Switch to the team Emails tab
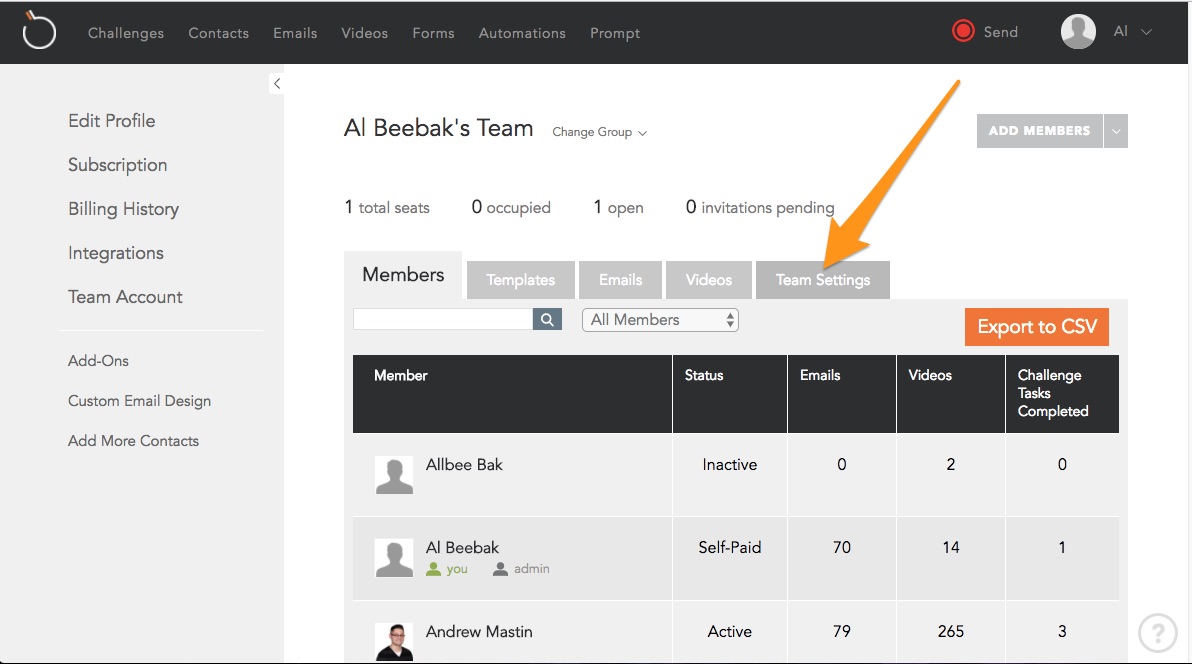 pyautogui.click(x=620, y=280)
